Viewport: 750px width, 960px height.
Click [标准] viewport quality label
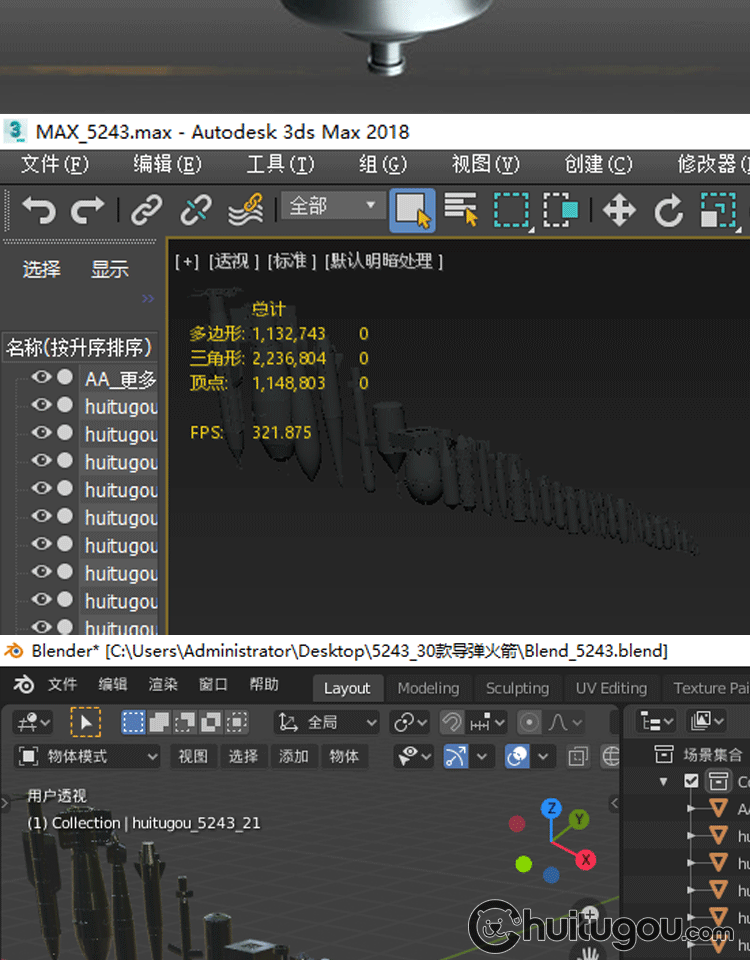291,261
